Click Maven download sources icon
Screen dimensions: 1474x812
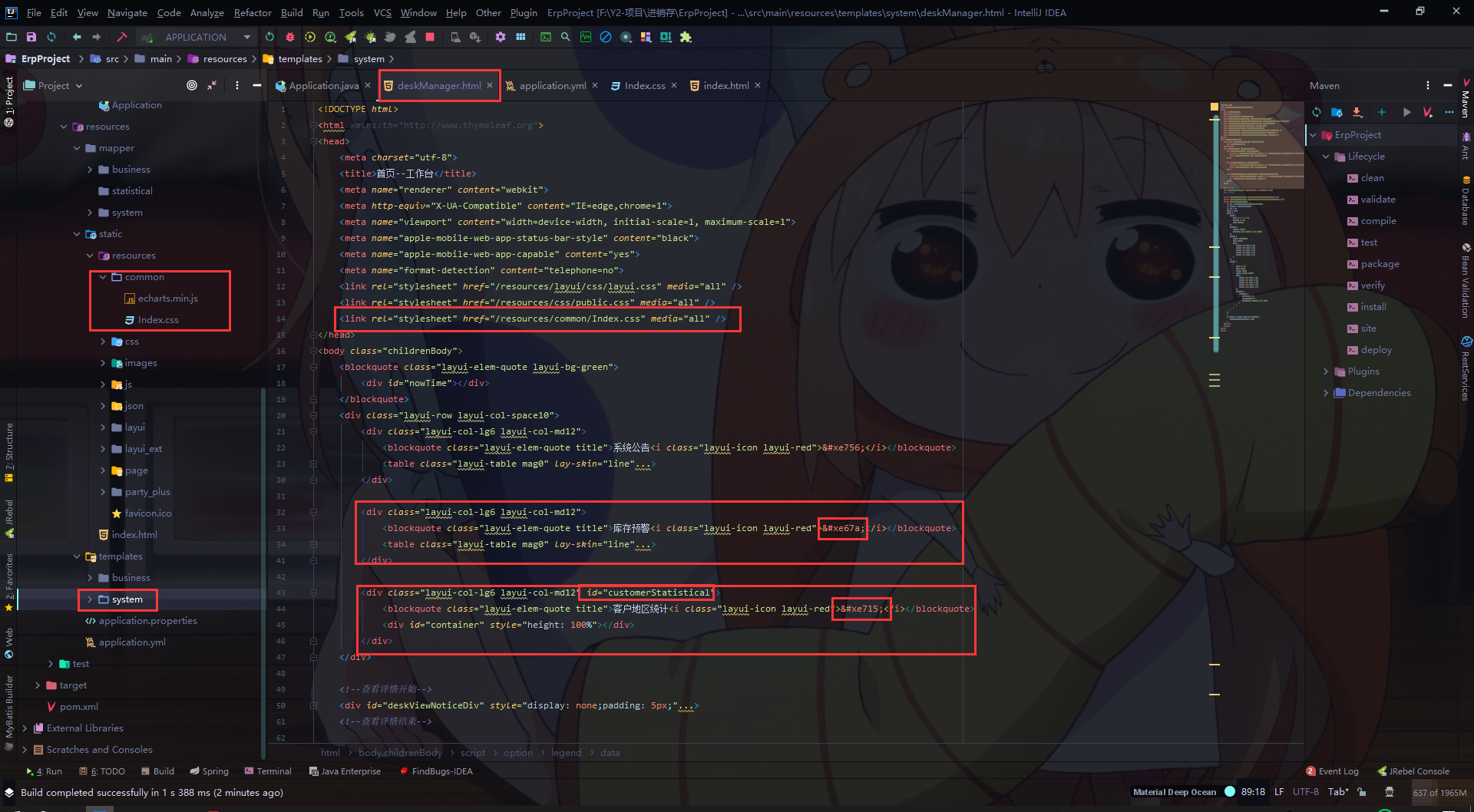pyautogui.click(x=1357, y=112)
